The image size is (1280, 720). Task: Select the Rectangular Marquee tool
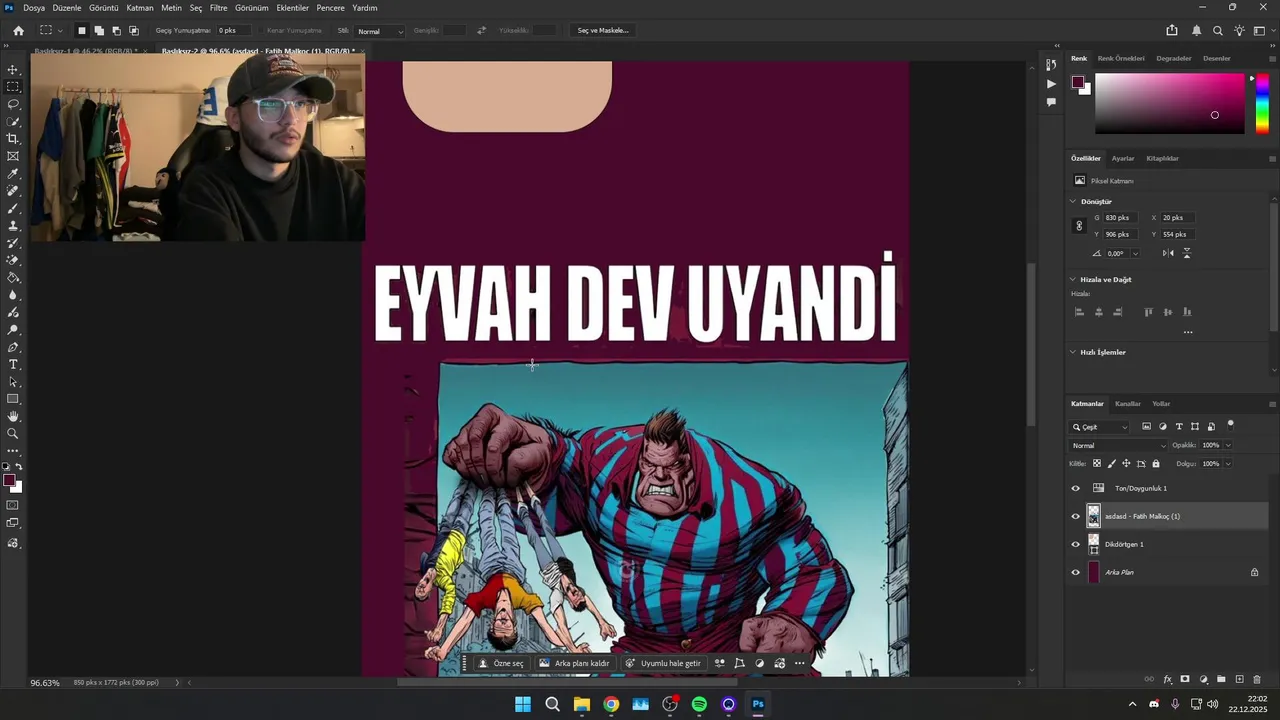click(x=13, y=87)
